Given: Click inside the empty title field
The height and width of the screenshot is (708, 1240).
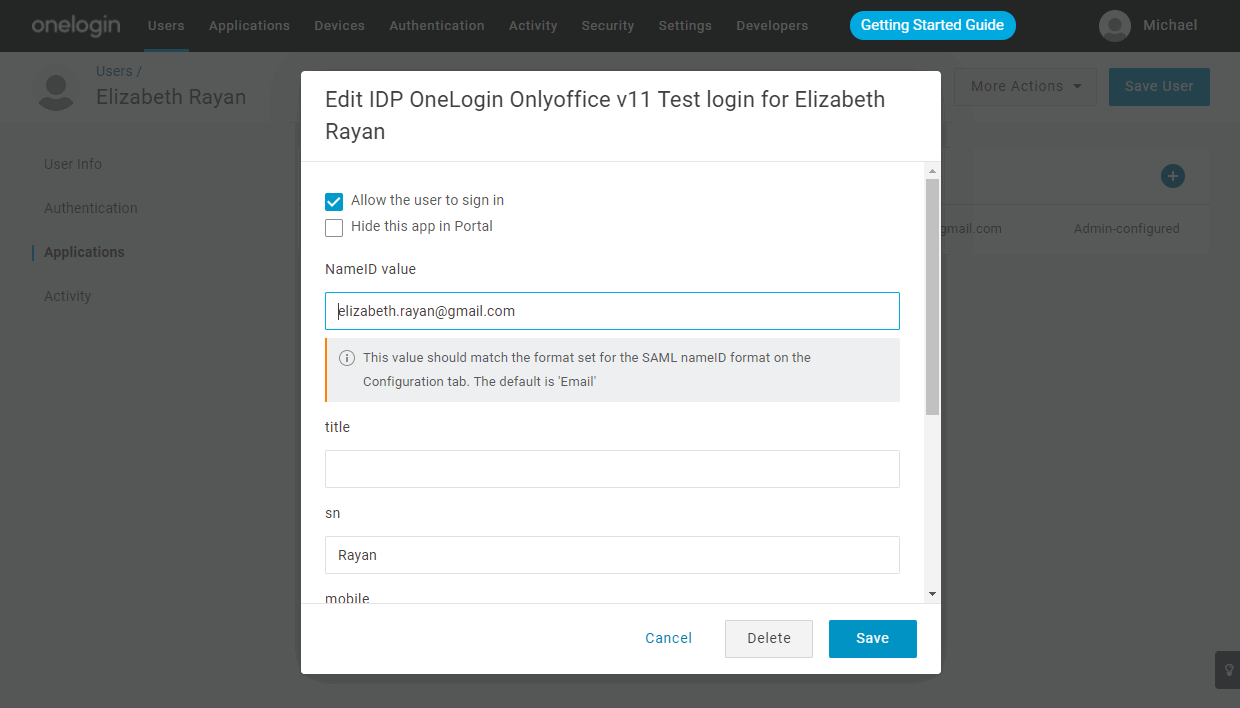Looking at the screenshot, I should pyautogui.click(x=612, y=468).
